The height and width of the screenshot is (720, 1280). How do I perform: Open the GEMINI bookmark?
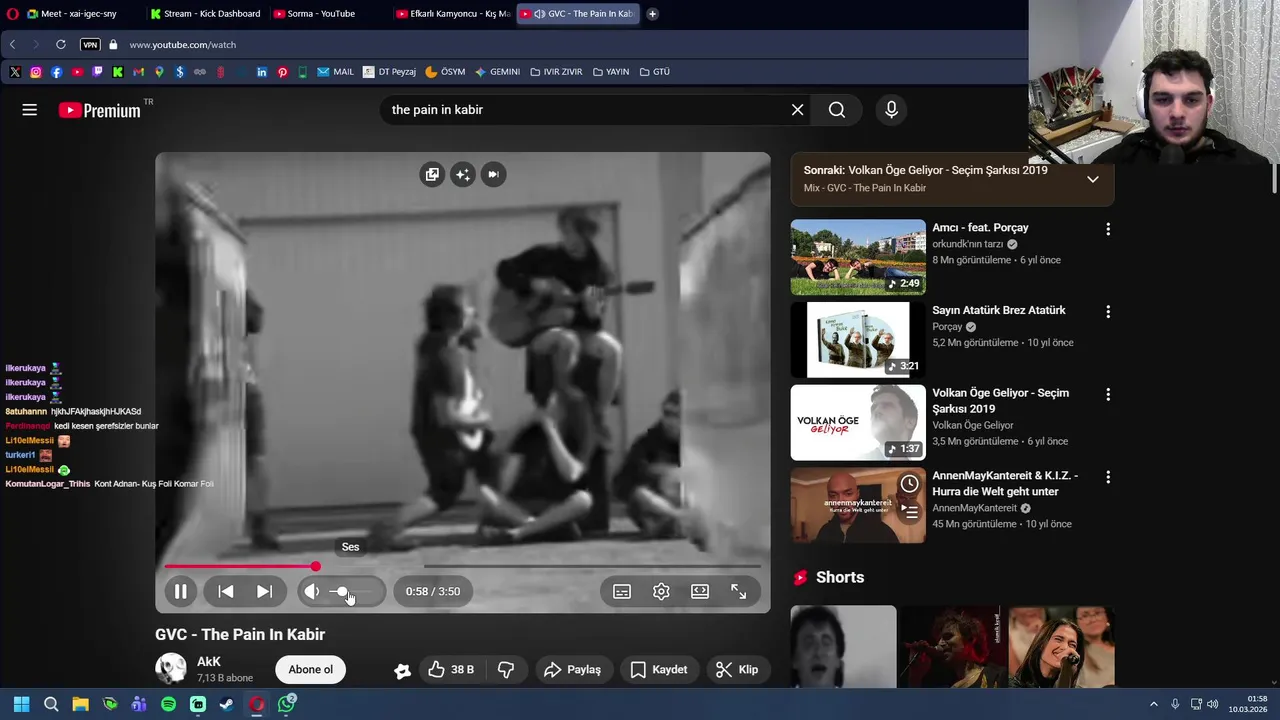click(497, 72)
